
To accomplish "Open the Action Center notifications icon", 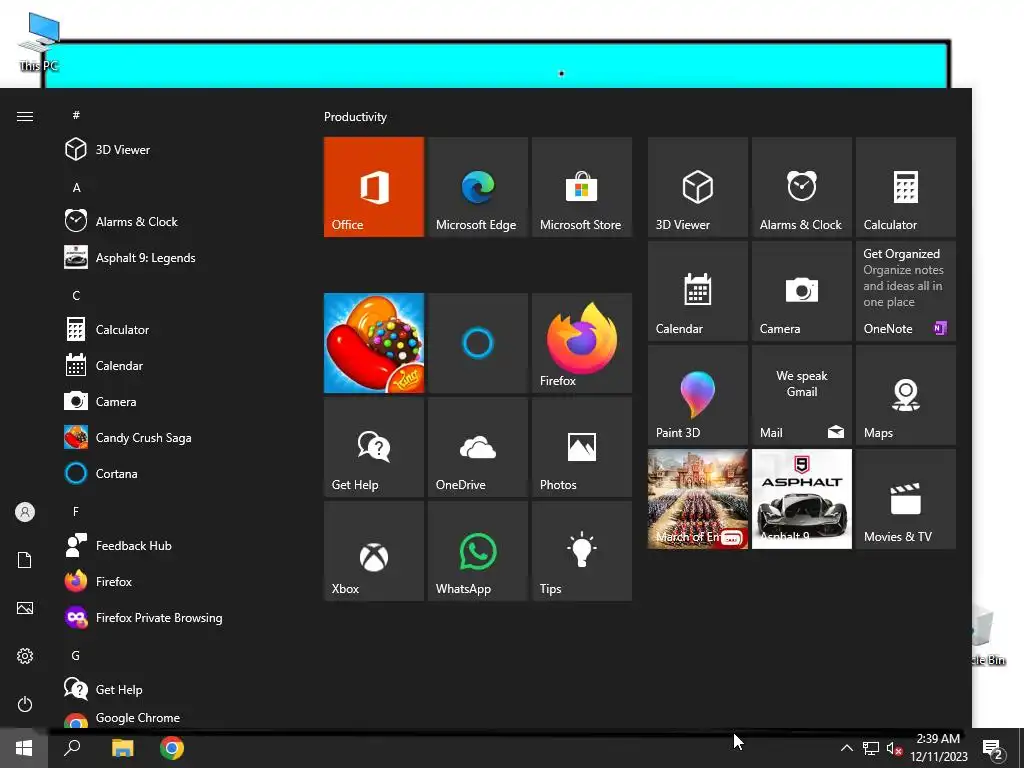I will [993, 749].
